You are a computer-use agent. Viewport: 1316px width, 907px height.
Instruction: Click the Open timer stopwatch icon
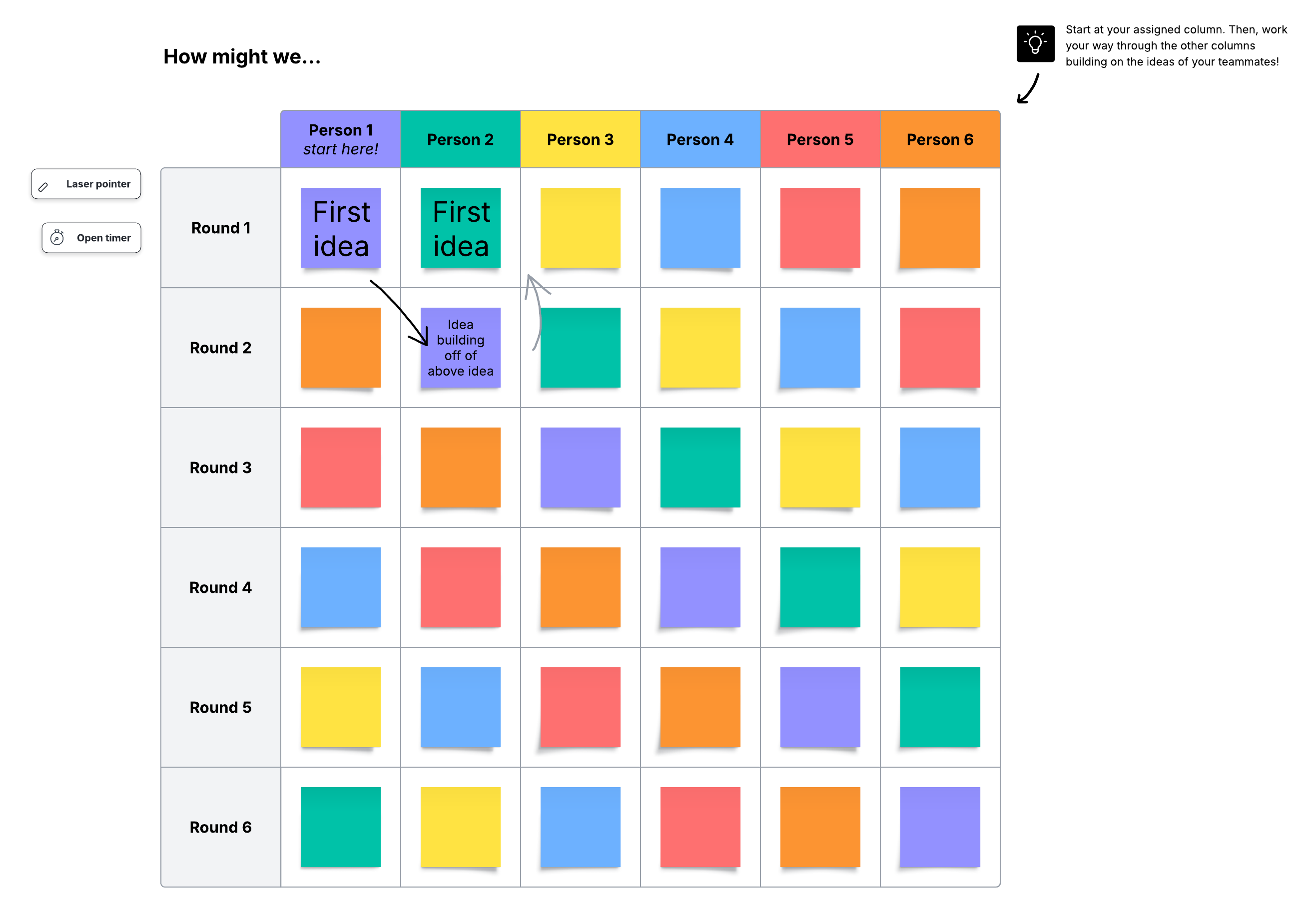(57, 238)
